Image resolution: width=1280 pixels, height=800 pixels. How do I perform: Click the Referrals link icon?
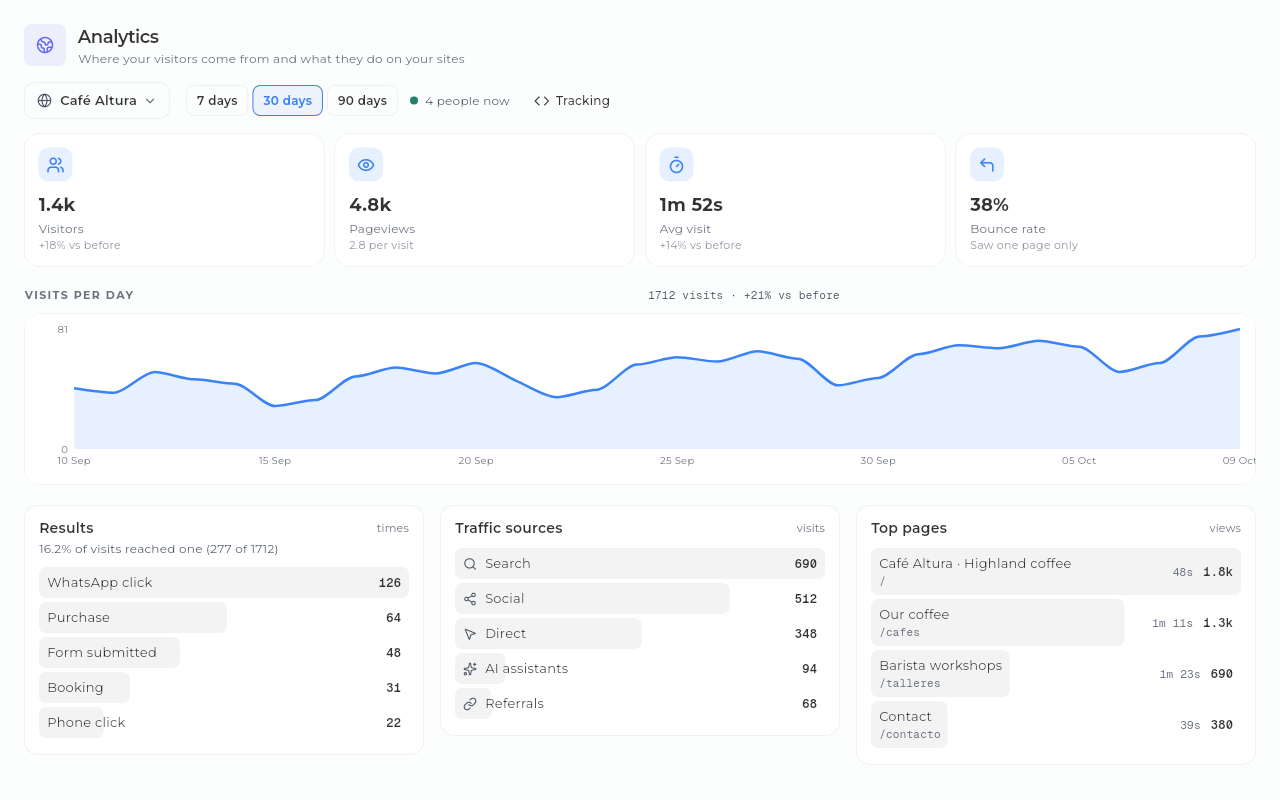pyautogui.click(x=470, y=704)
